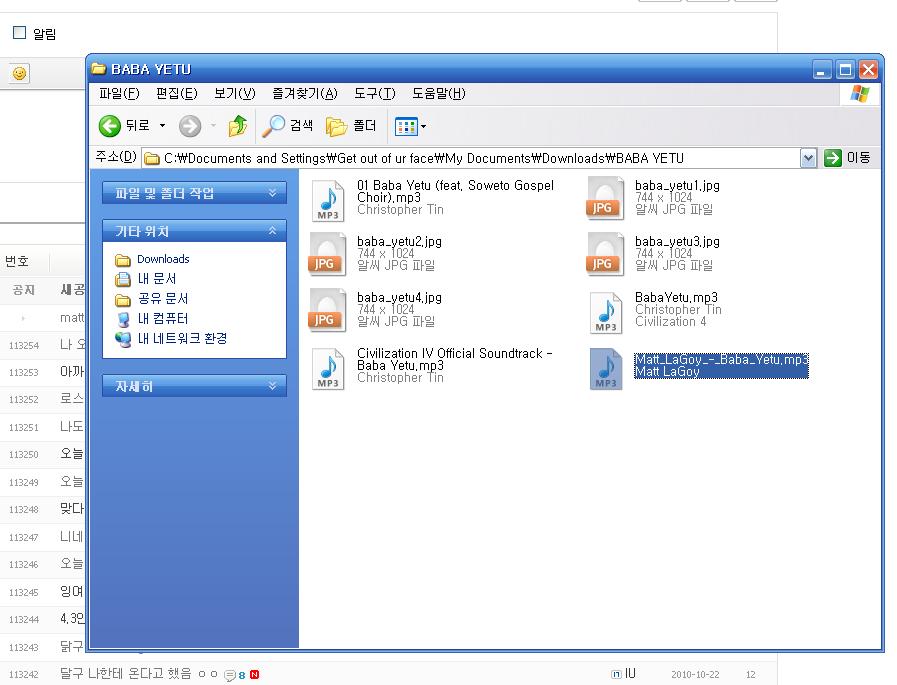The height and width of the screenshot is (685, 897).
Task: Select the BabaYetu.mp3 file icon
Action: pyautogui.click(x=606, y=312)
